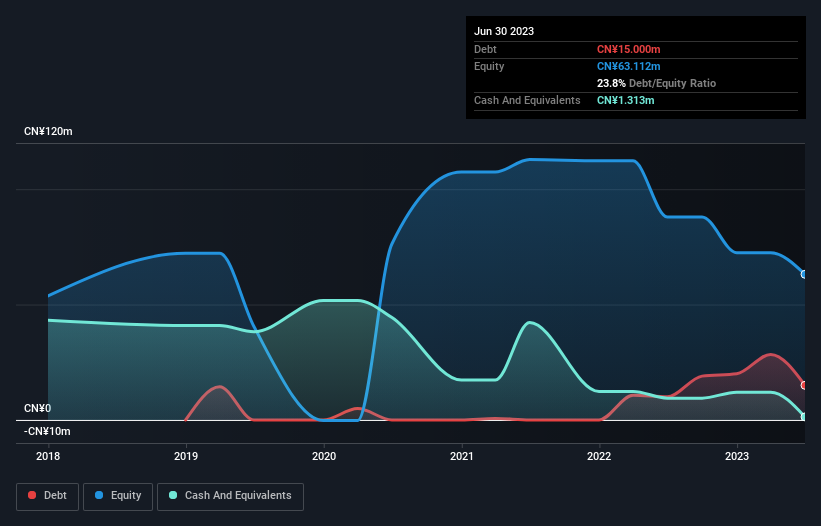Click the Debt label in tooltip
The image size is (821, 526).
pyautogui.click(x=485, y=49)
